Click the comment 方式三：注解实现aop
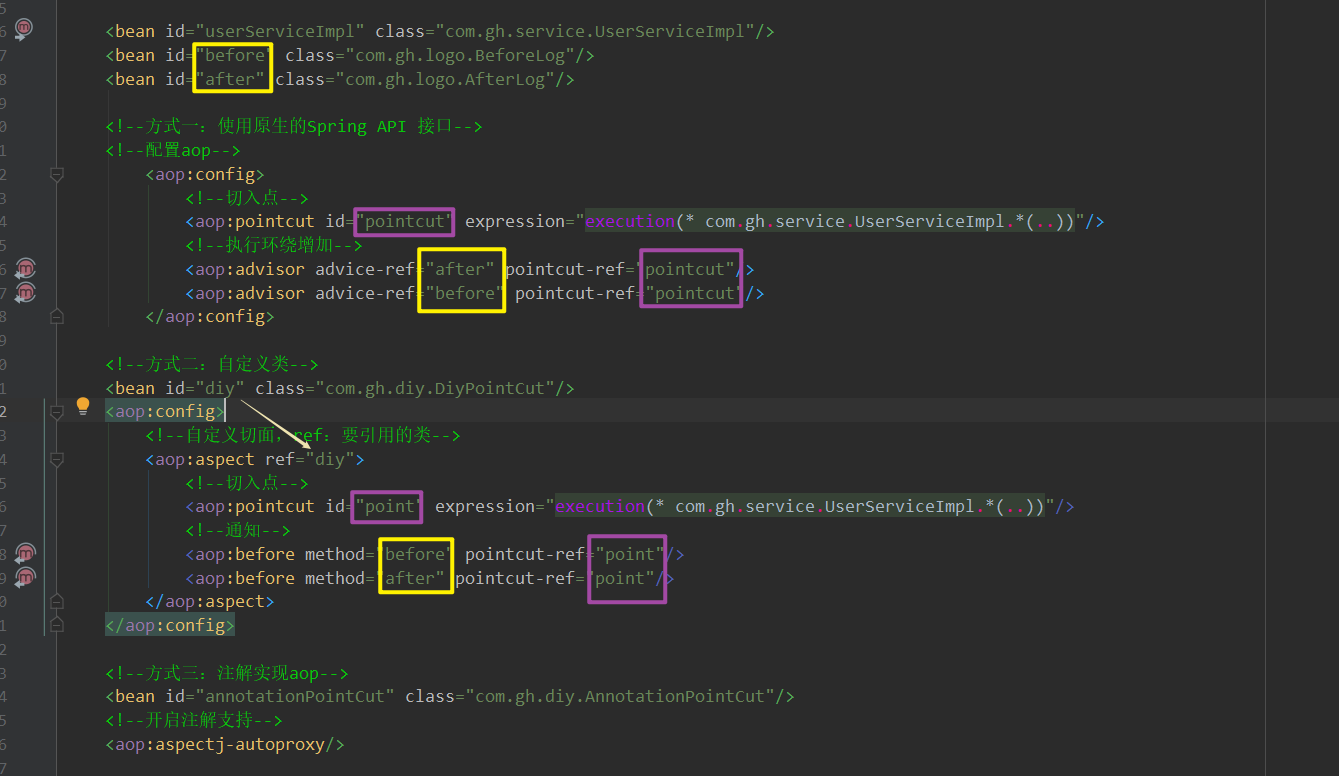Viewport: 1339px width, 776px height. pos(227,673)
